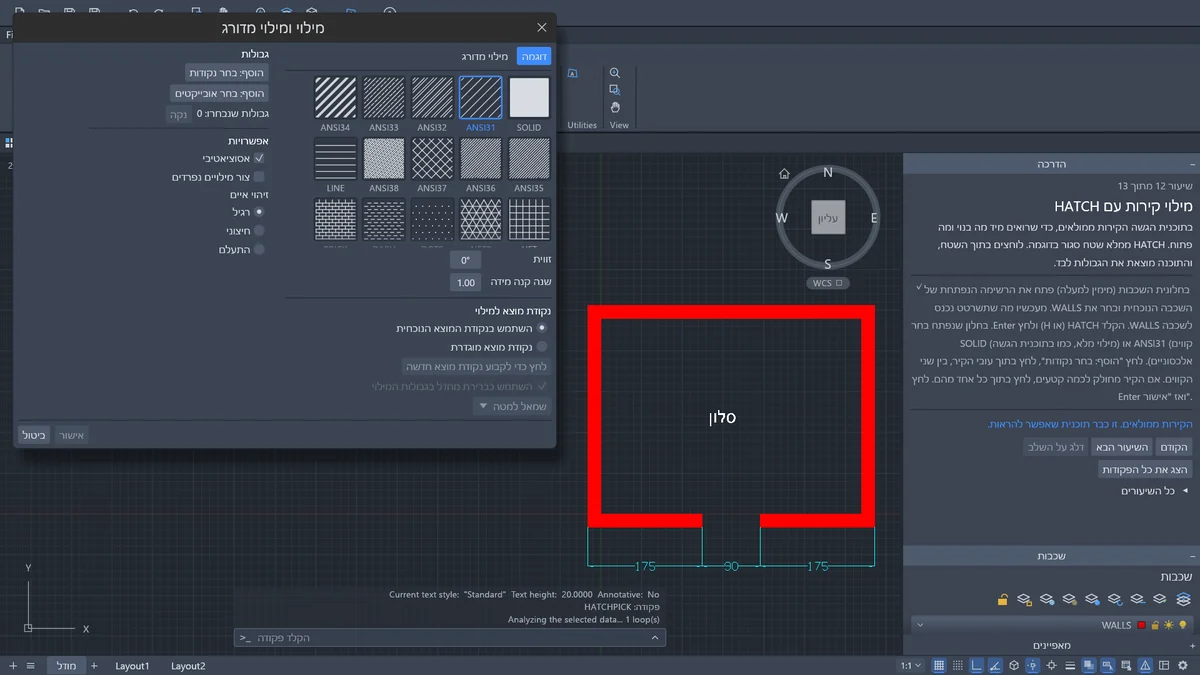Choose the ANSI31 hatch pattern swatch
Image resolution: width=1200 pixels, height=675 pixels.
480,98
